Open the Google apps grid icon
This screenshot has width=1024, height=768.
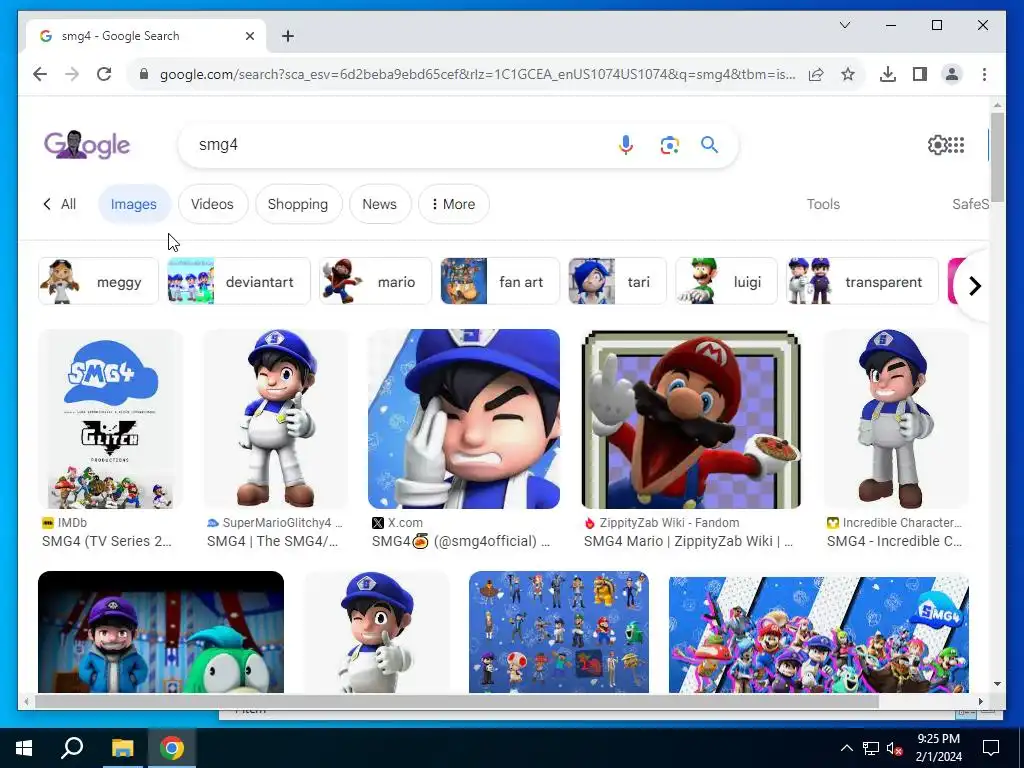956,144
